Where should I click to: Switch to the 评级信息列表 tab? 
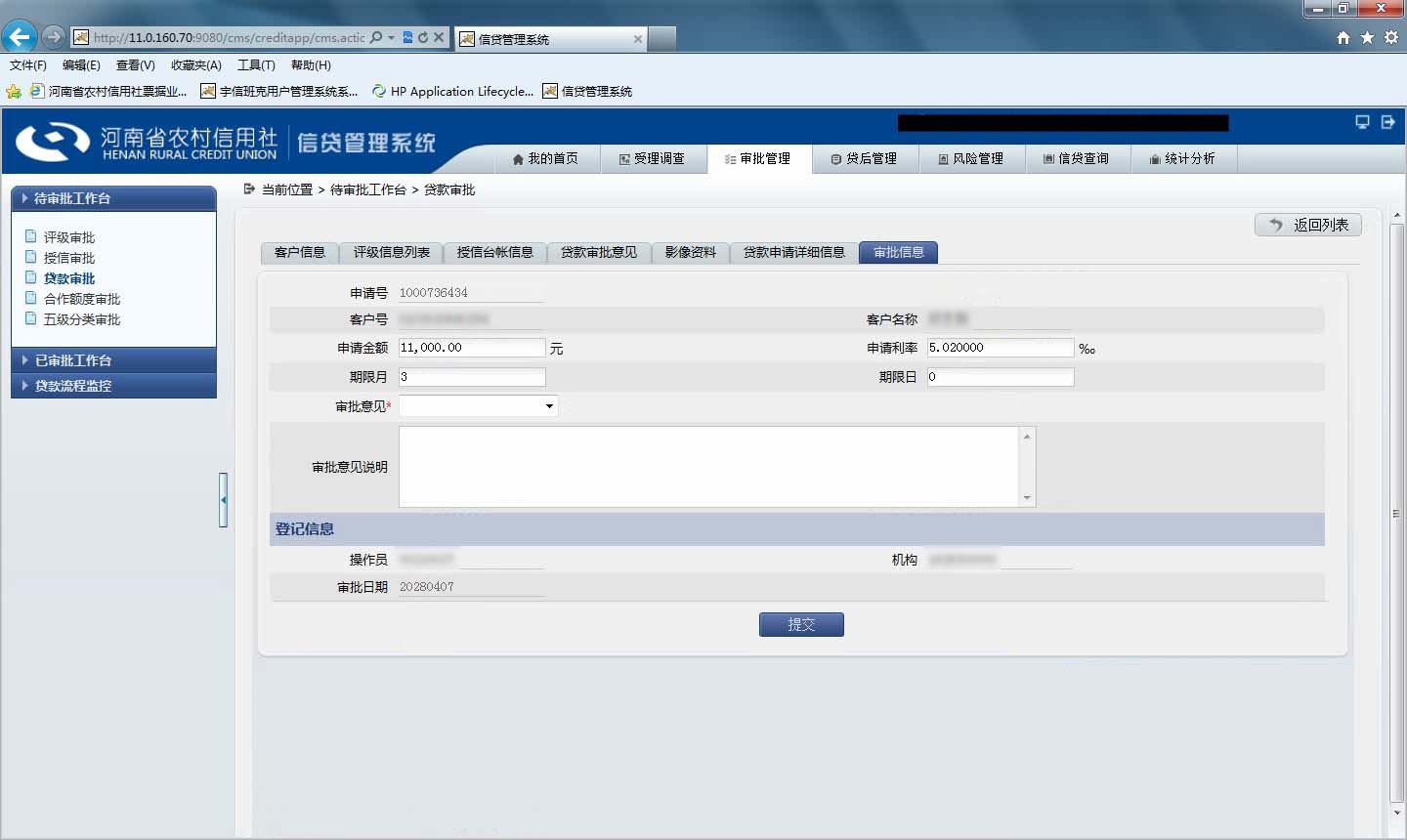point(391,252)
